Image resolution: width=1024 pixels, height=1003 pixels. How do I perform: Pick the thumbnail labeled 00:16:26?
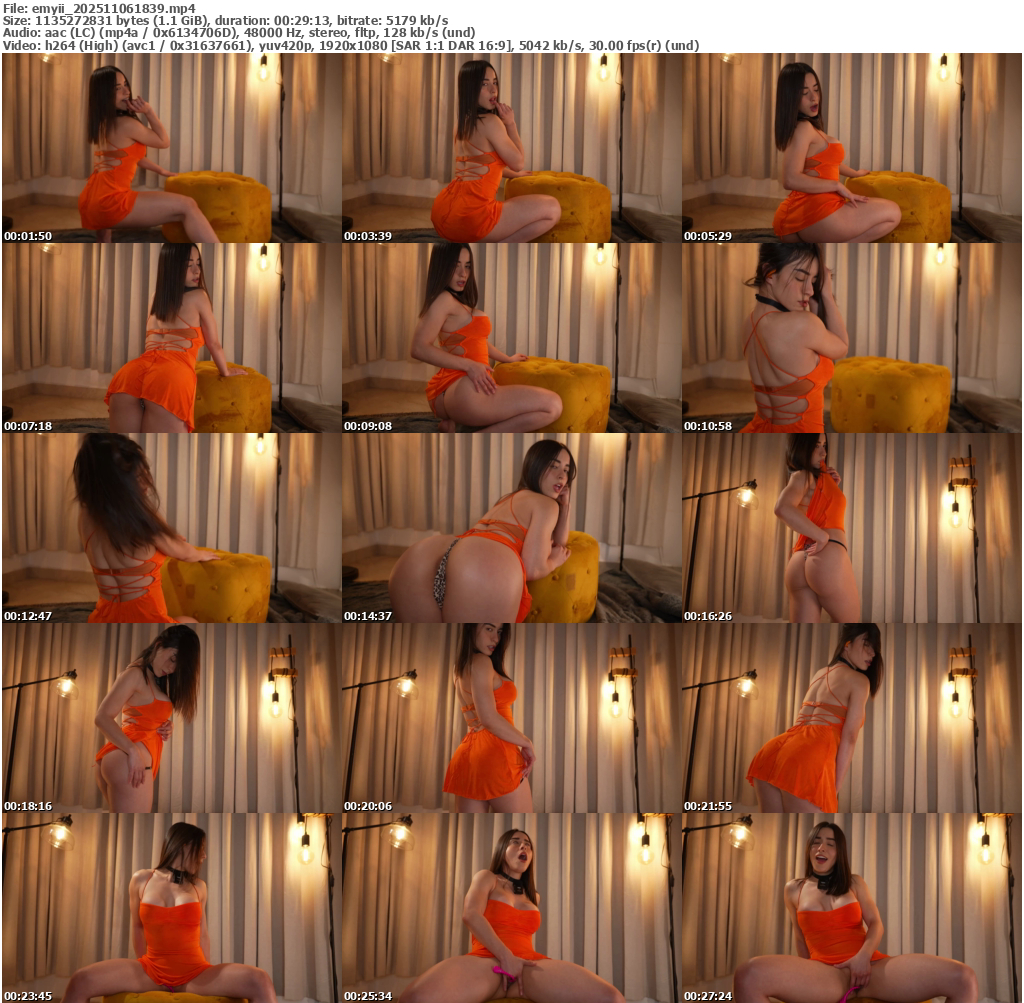pos(852,528)
